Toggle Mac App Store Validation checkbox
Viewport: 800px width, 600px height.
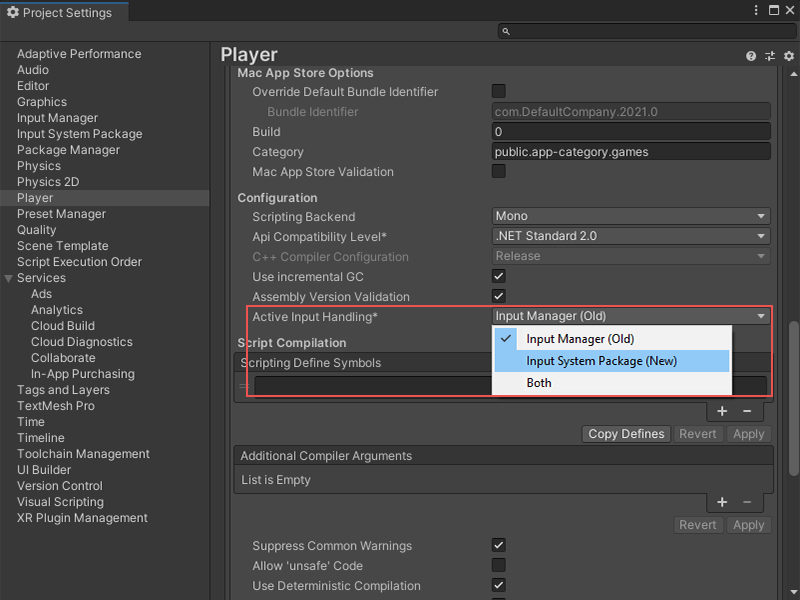coord(499,172)
